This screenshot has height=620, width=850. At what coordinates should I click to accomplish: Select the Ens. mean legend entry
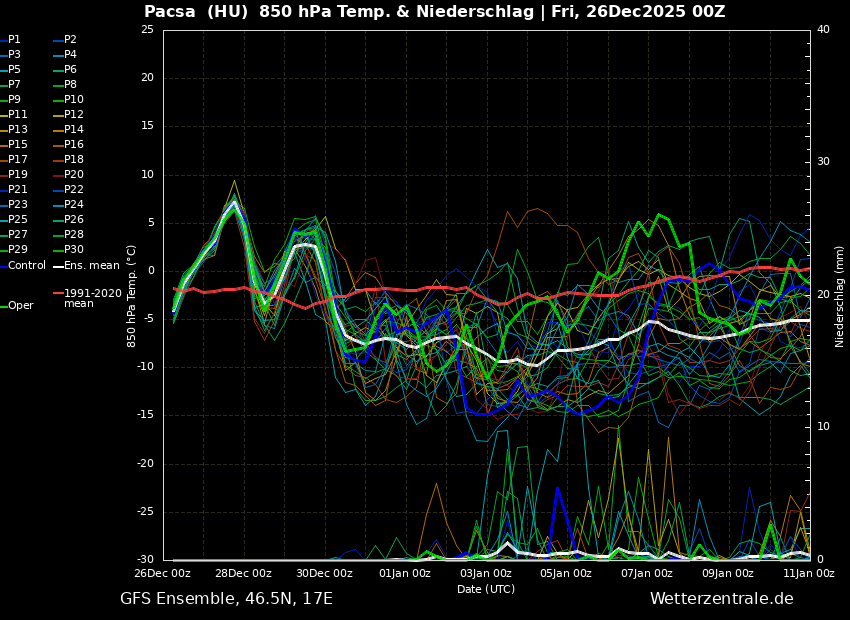click(x=91, y=266)
